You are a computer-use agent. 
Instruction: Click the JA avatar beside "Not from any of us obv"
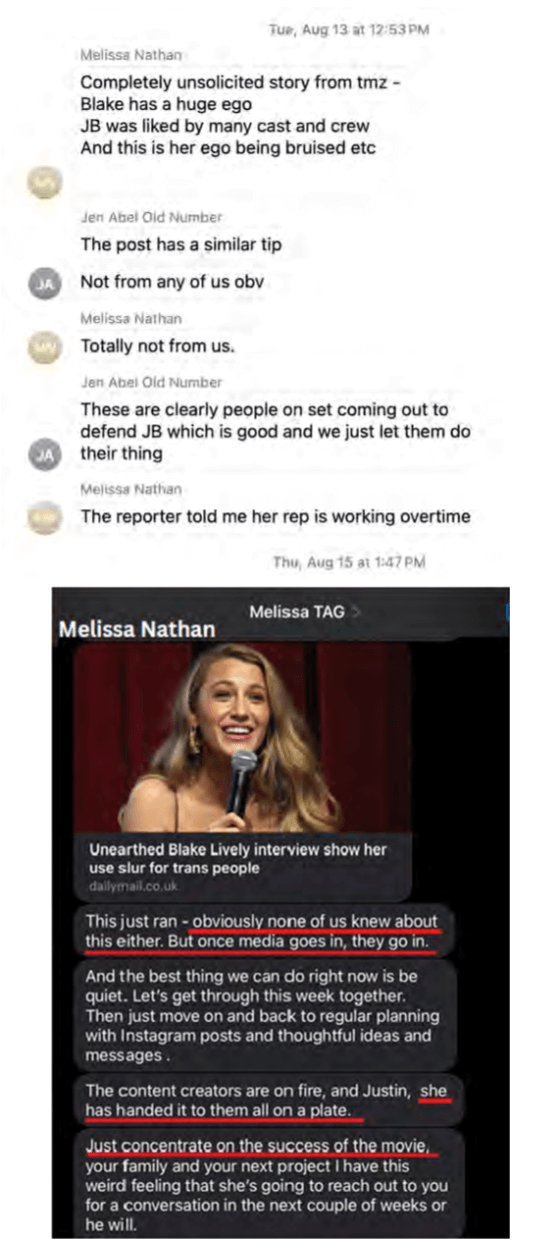[45, 283]
